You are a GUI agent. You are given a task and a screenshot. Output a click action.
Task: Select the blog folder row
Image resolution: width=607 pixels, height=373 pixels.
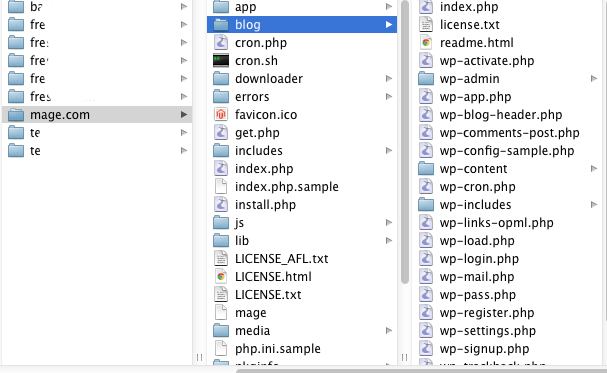click(302, 25)
